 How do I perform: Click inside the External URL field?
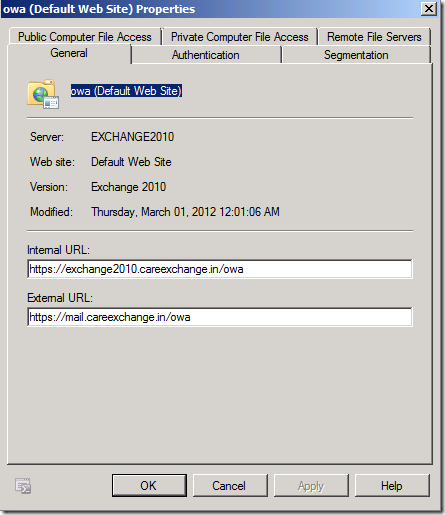pyautogui.click(x=220, y=317)
